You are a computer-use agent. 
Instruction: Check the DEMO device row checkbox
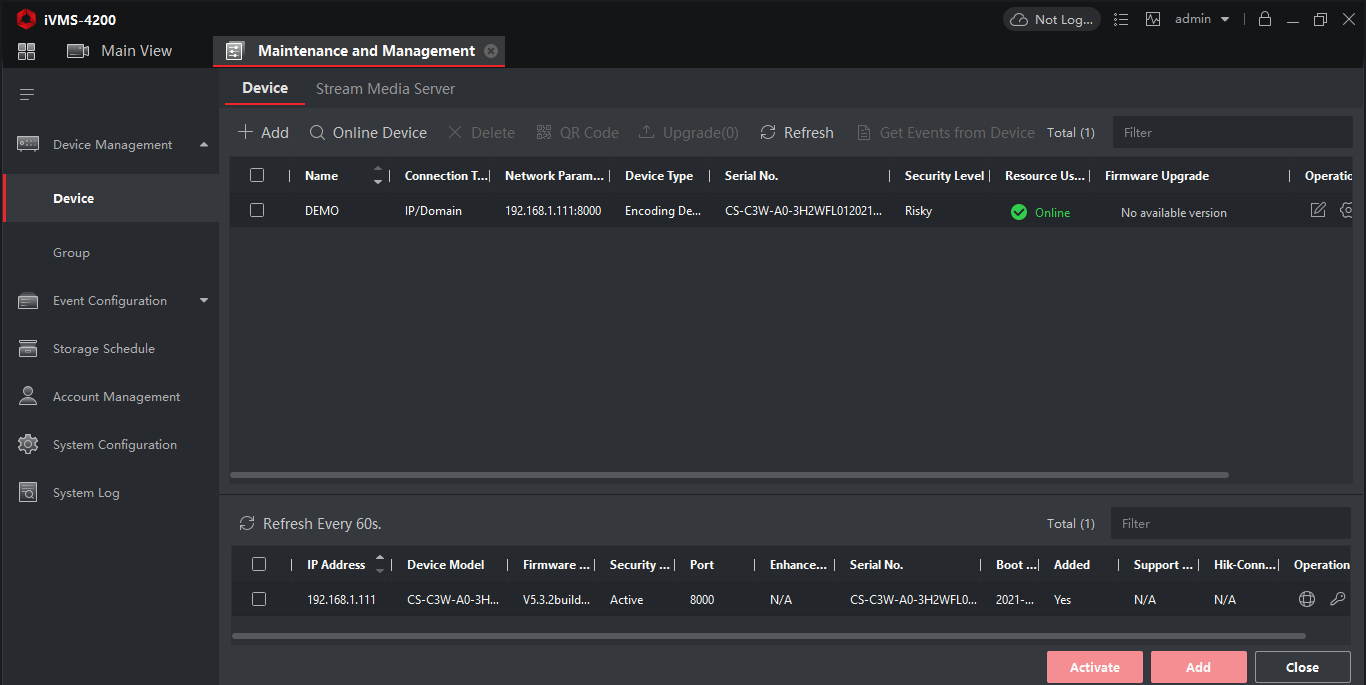coord(257,211)
